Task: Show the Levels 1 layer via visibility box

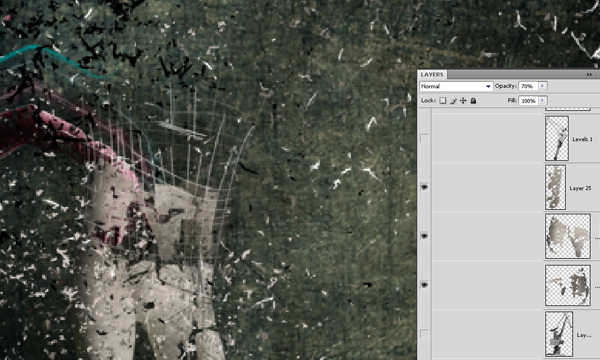Action: [x=424, y=138]
